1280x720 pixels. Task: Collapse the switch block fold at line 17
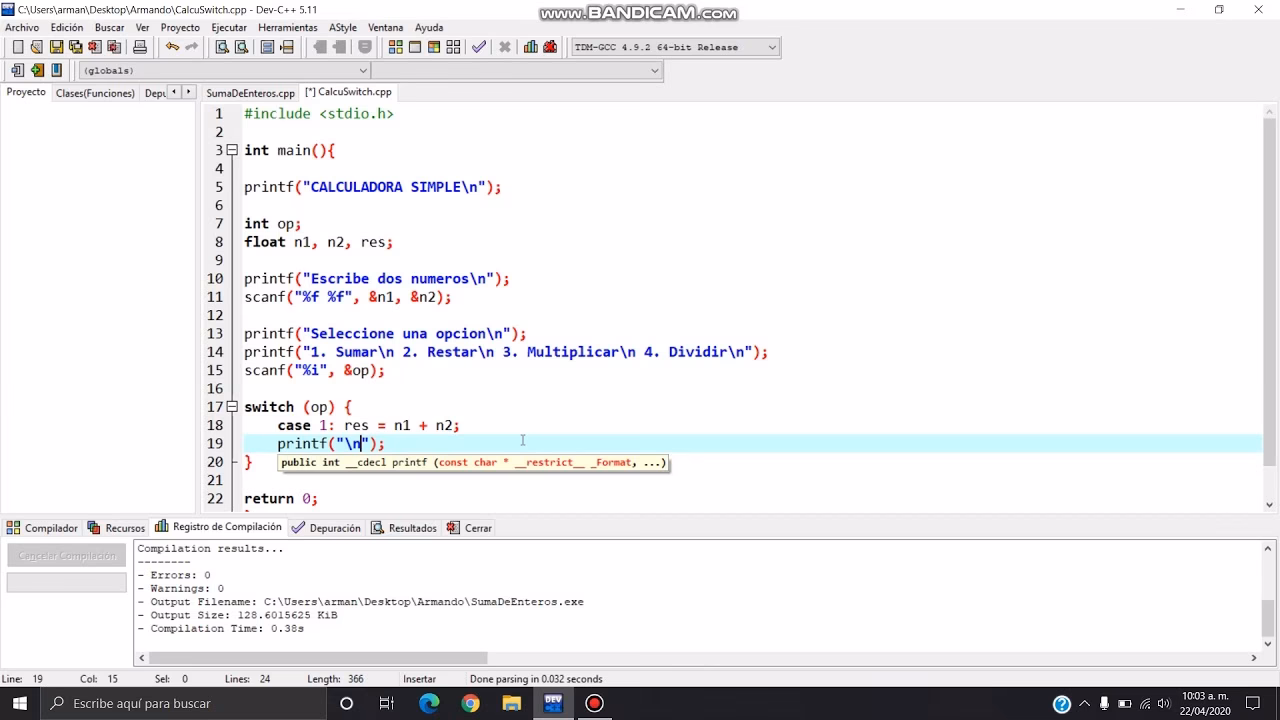pos(232,407)
